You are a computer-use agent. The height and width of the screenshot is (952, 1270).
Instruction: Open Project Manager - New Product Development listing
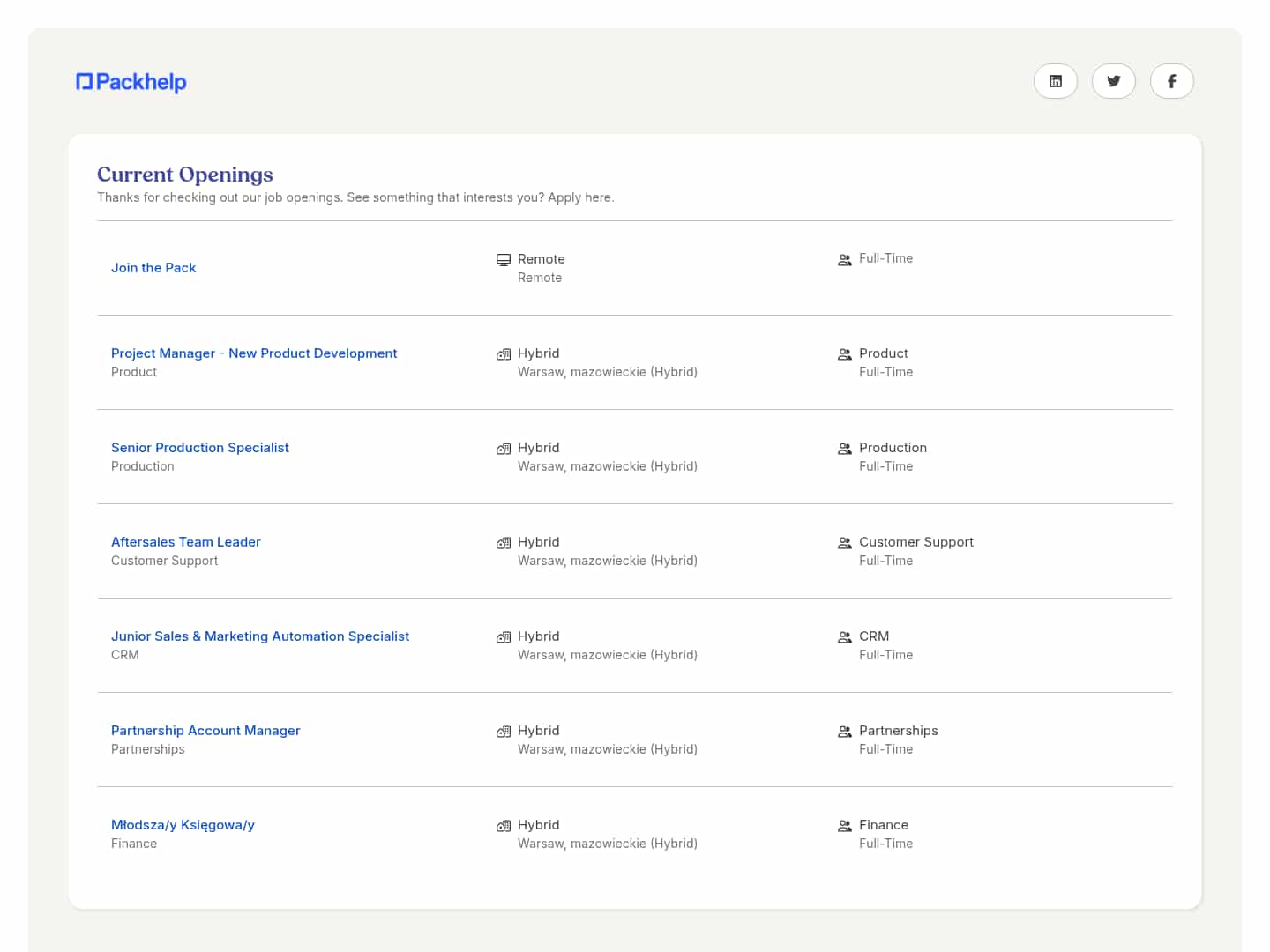pos(254,353)
